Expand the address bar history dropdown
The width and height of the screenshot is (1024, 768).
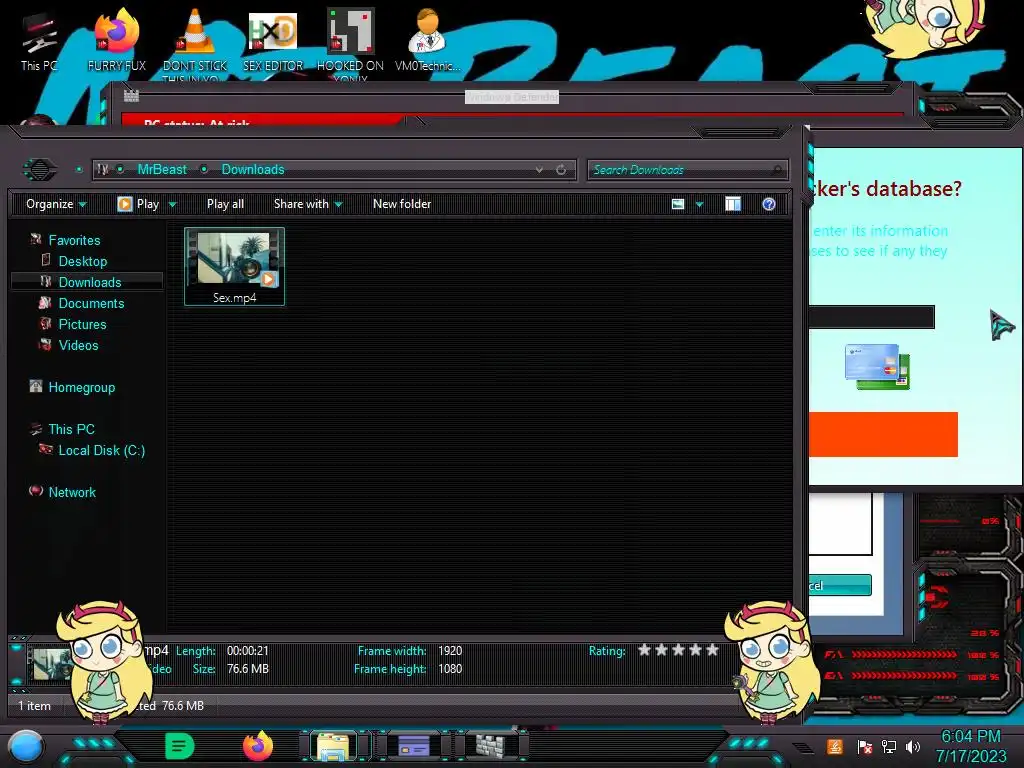(539, 170)
